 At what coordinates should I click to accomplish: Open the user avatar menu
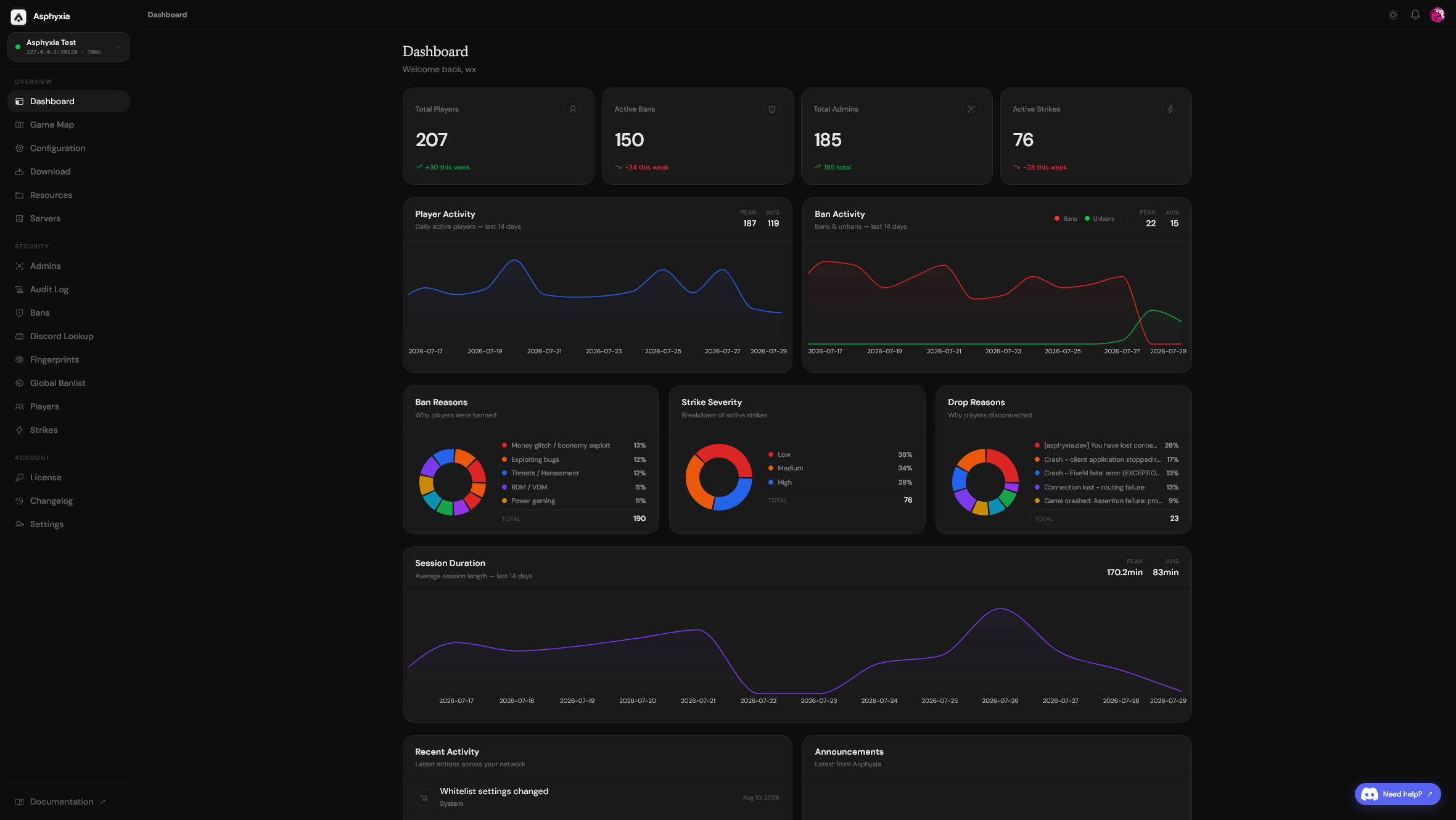[x=1437, y=15]
